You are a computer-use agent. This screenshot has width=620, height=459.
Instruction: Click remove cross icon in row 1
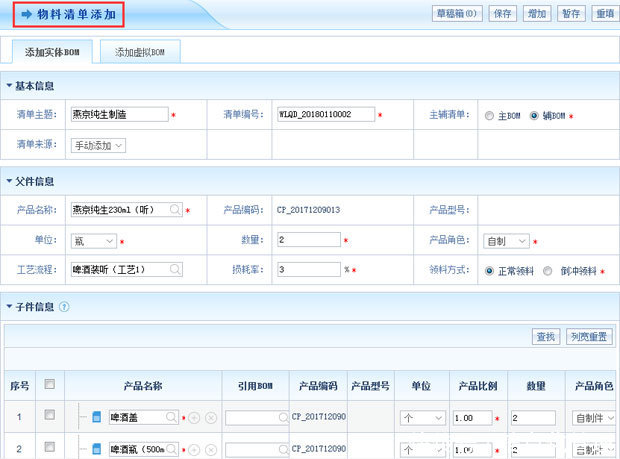pyautogui.click(x=211, y=417)
